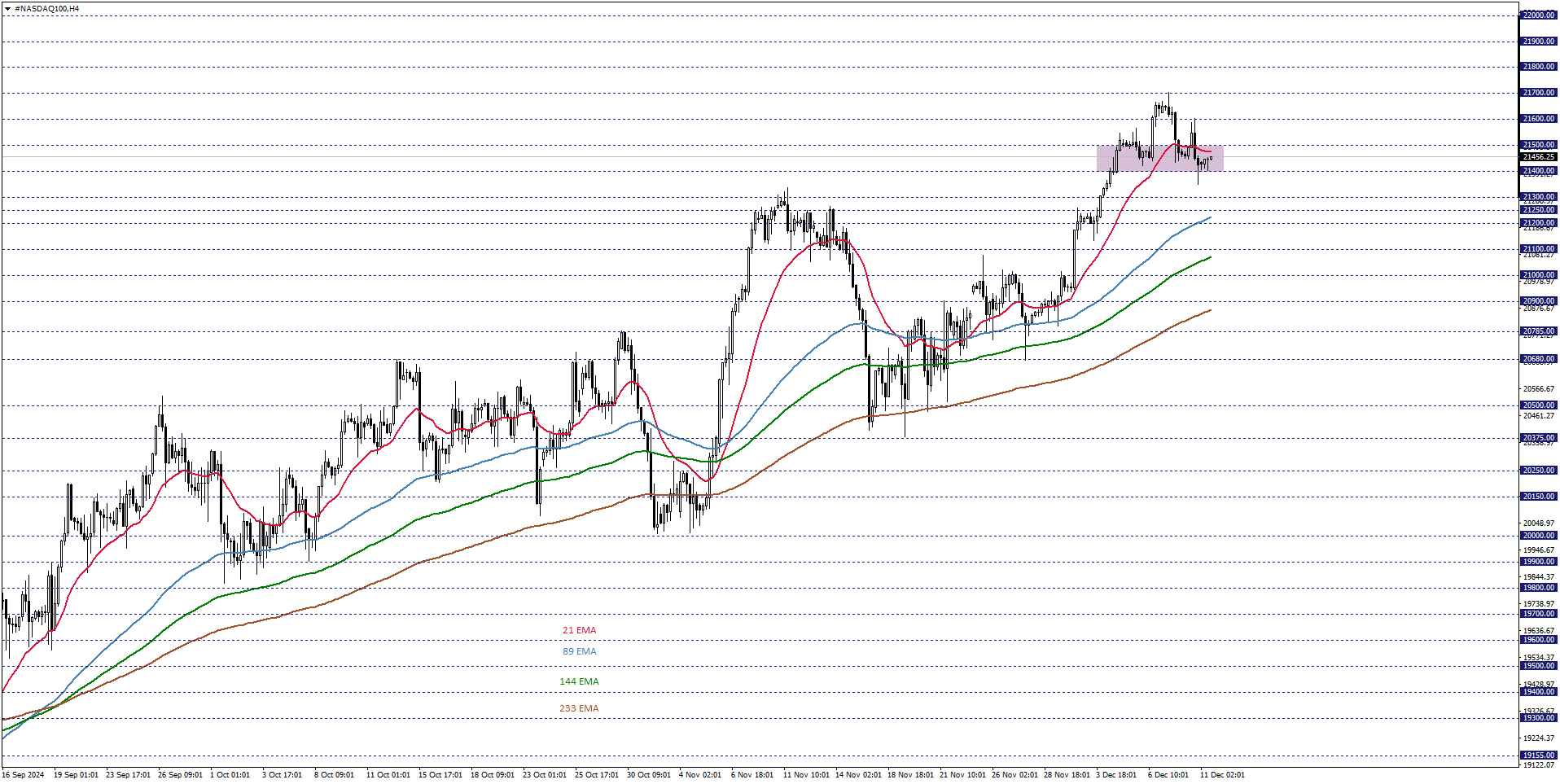Select the purple rectangle zone near 21450

(1160, 159)
